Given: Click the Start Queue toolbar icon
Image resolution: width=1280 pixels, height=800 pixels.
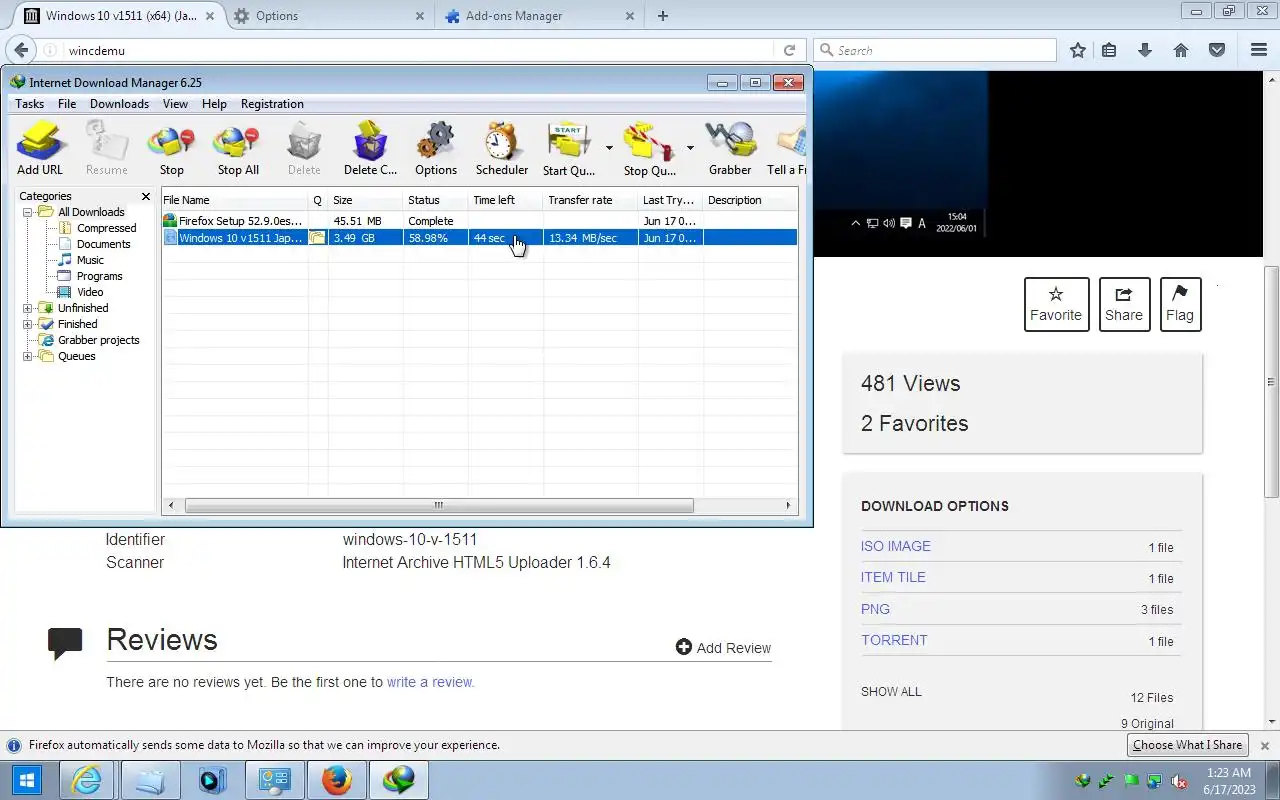Looking at the screenshot, I should pos(569,148).
